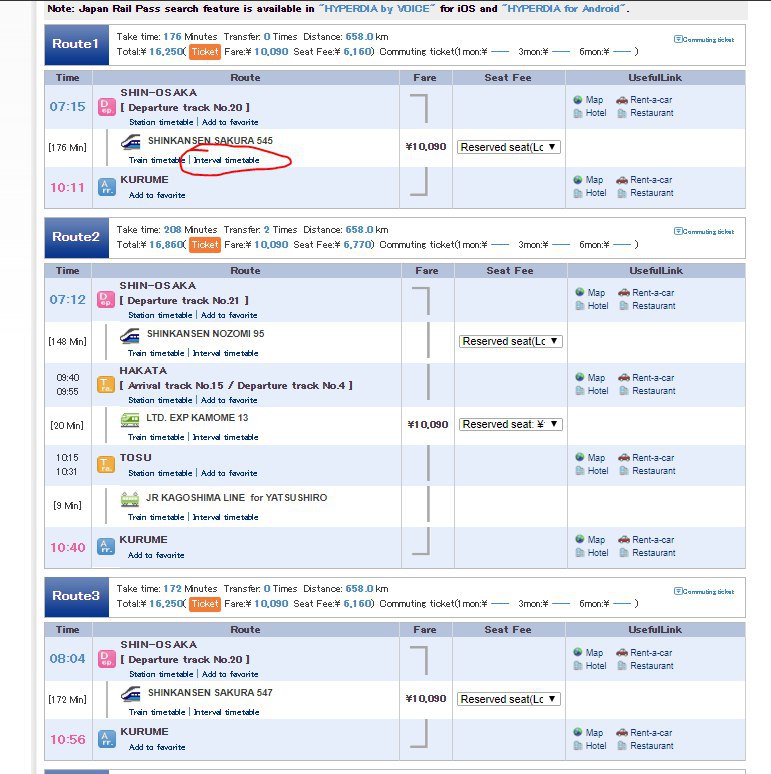Open Route3 Commuting ticket link
Screen dimensions: 771x774
pos(704,591)
